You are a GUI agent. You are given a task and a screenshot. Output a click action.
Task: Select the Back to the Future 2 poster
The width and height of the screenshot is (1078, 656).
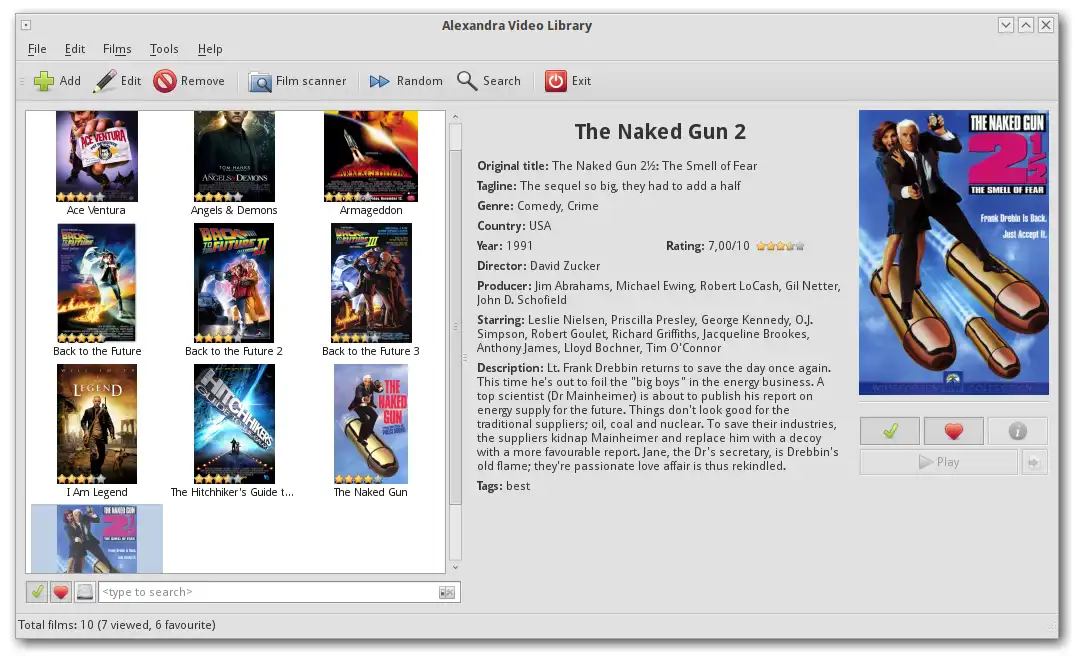coord(234,283)
